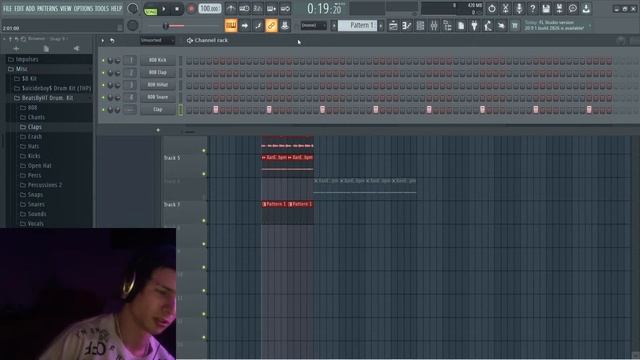The height and width of the screenshot is (360, 640).
Task: Open the content library shop icon
Action: (515, 26)
